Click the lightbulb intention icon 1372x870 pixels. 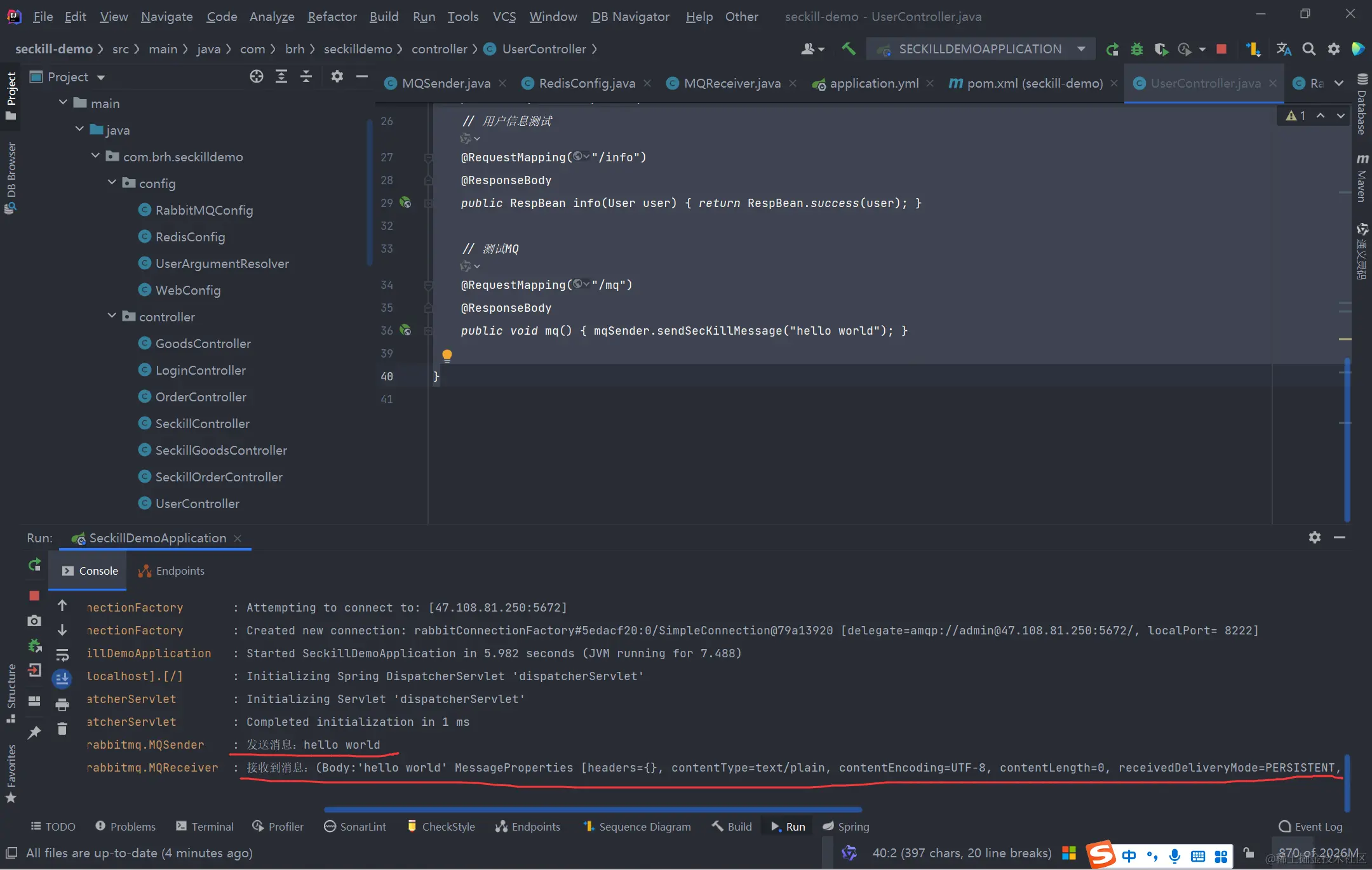pyautogui.click(x=447, y=356)
